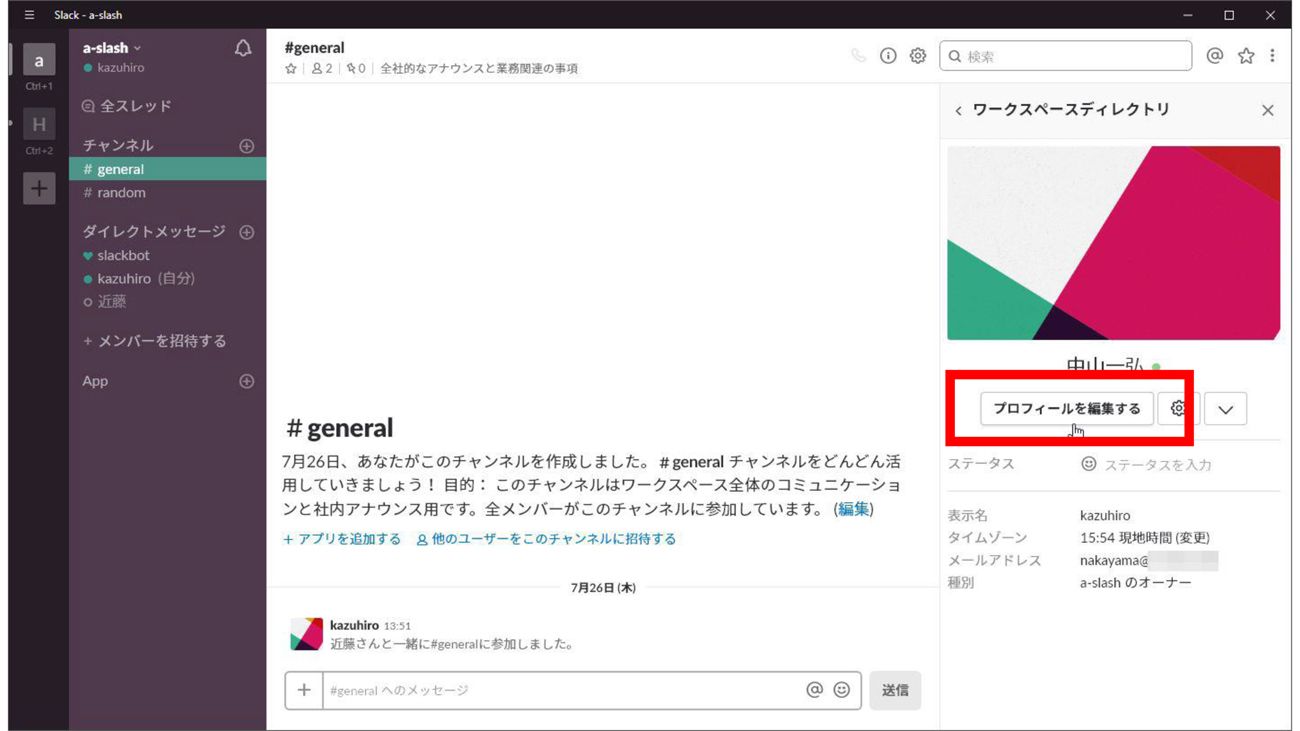Click the 7月26日(木) date divider label

point(603,588)
